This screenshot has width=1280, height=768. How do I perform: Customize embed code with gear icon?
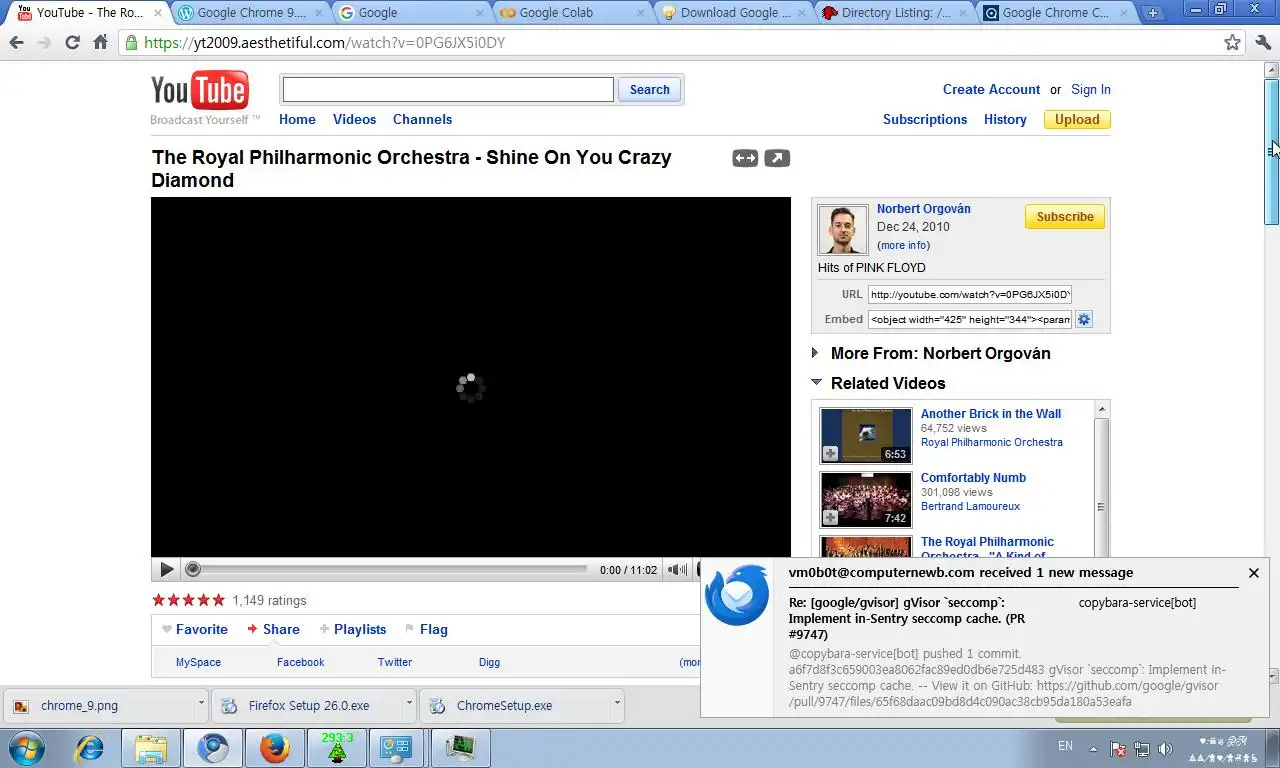tap(1084, 319)
